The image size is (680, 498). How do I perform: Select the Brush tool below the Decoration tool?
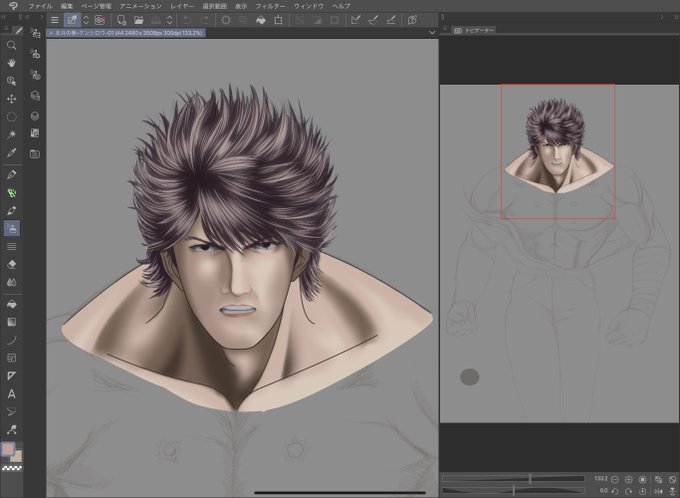pos(12,210)
